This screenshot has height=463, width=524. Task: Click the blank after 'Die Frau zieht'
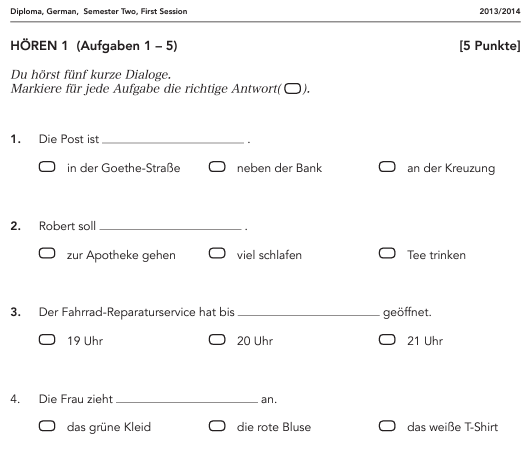(187, 402)
